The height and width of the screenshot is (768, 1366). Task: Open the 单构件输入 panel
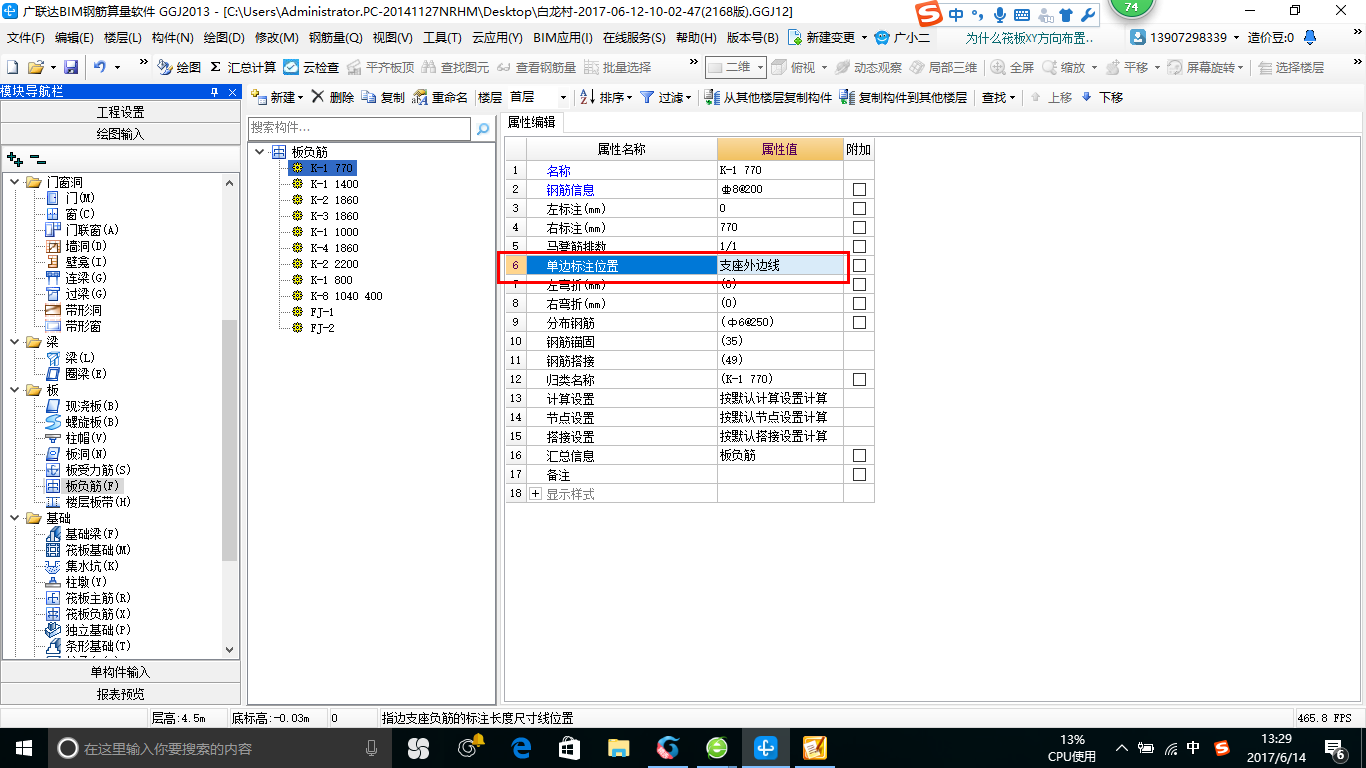[x=120, y=672]
